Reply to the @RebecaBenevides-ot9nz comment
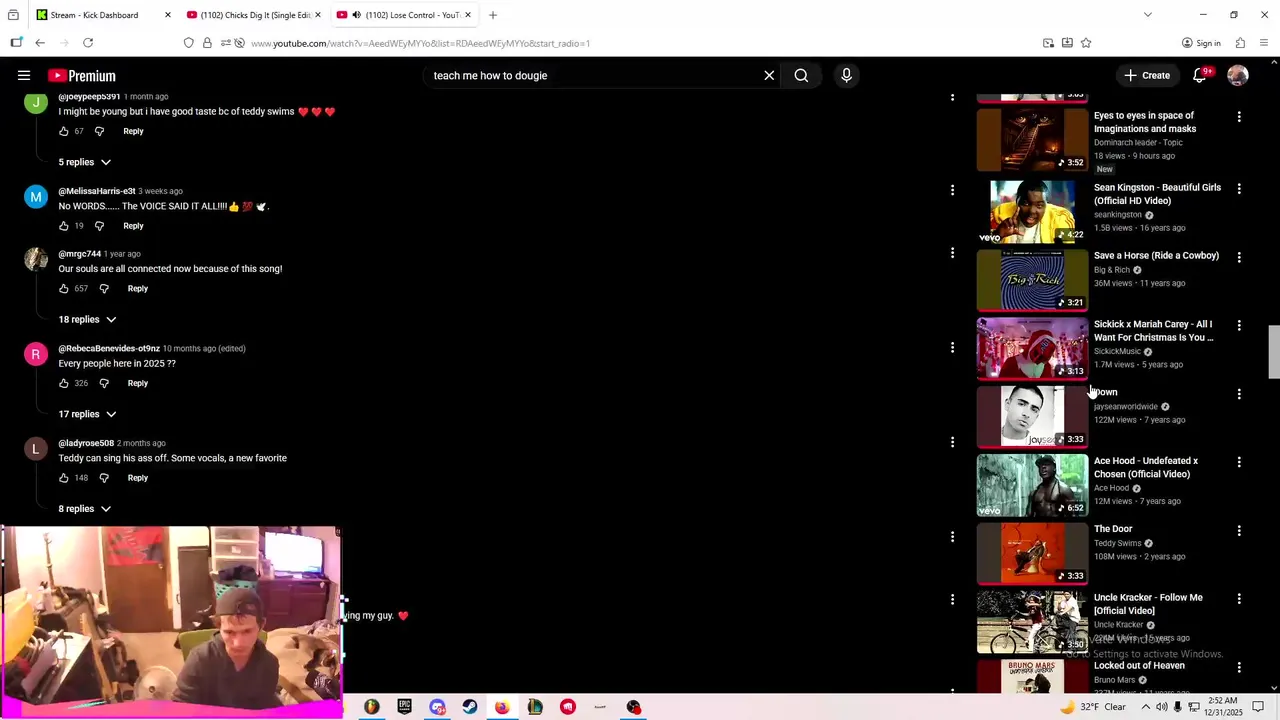 pyautogui.click(x=138, y=383)
